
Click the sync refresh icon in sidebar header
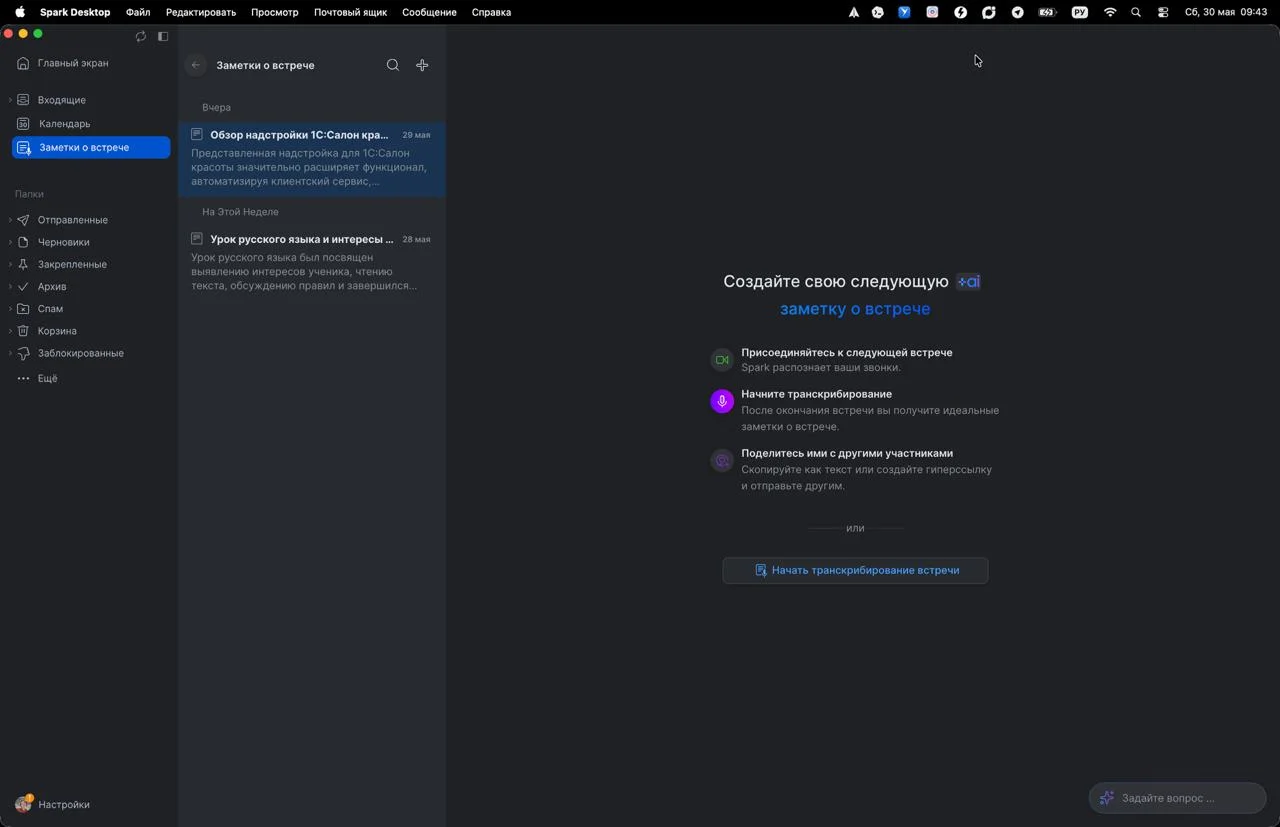[141, 36]
